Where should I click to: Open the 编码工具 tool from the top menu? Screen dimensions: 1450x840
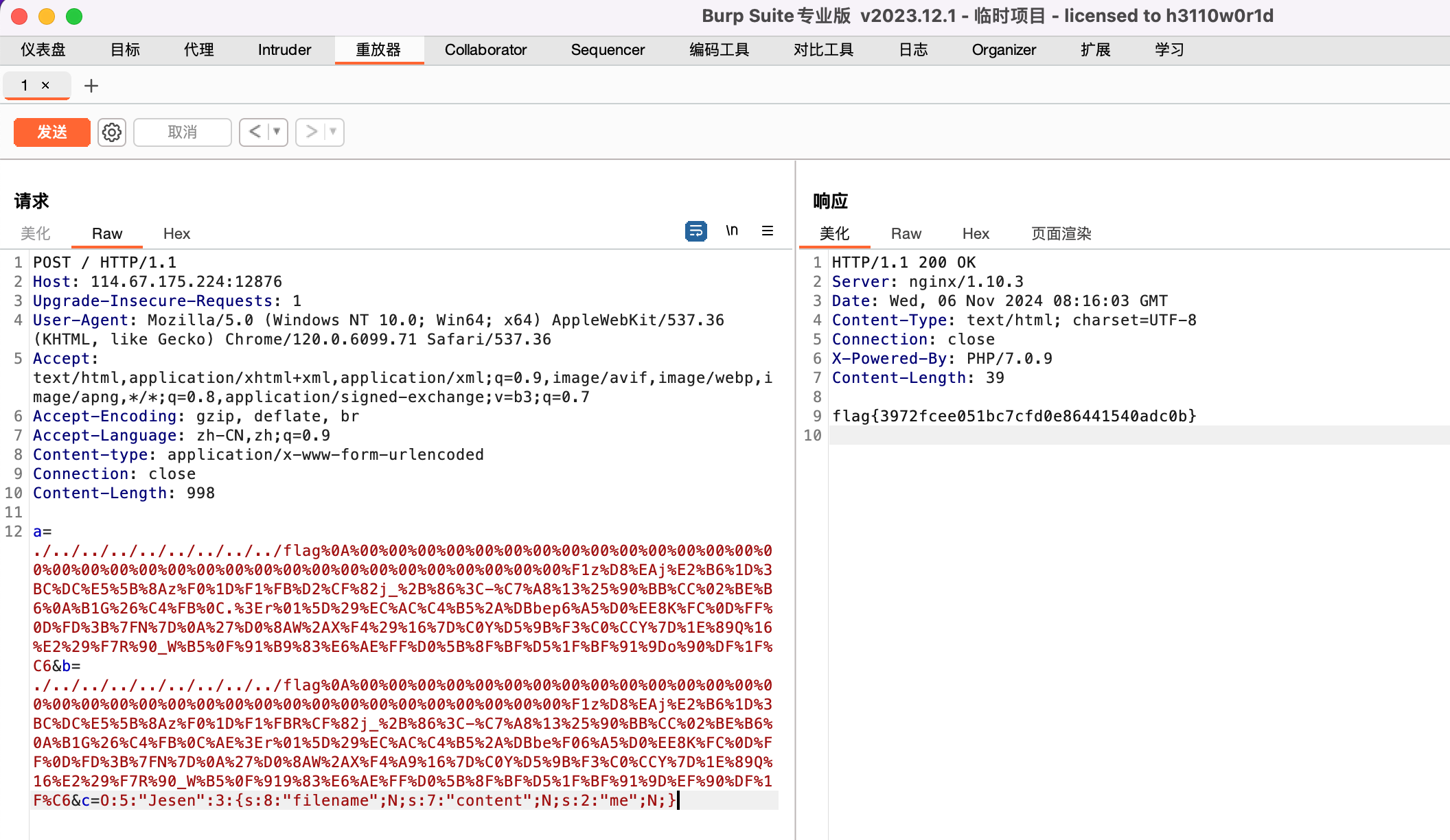tap(719, 49)
